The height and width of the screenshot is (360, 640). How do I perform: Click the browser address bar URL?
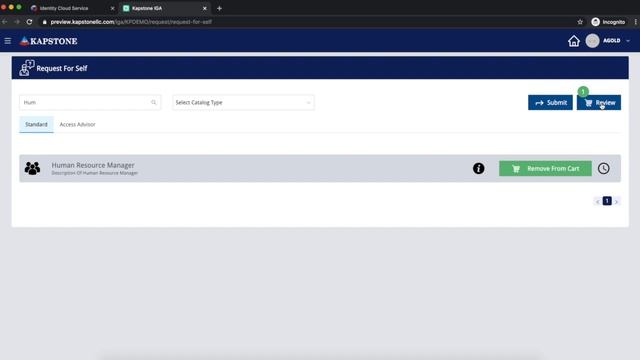coord(131,22)
